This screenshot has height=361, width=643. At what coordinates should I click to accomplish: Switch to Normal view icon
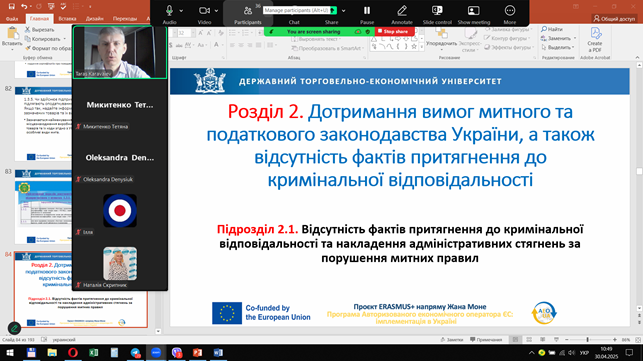(x=515, y=339)
